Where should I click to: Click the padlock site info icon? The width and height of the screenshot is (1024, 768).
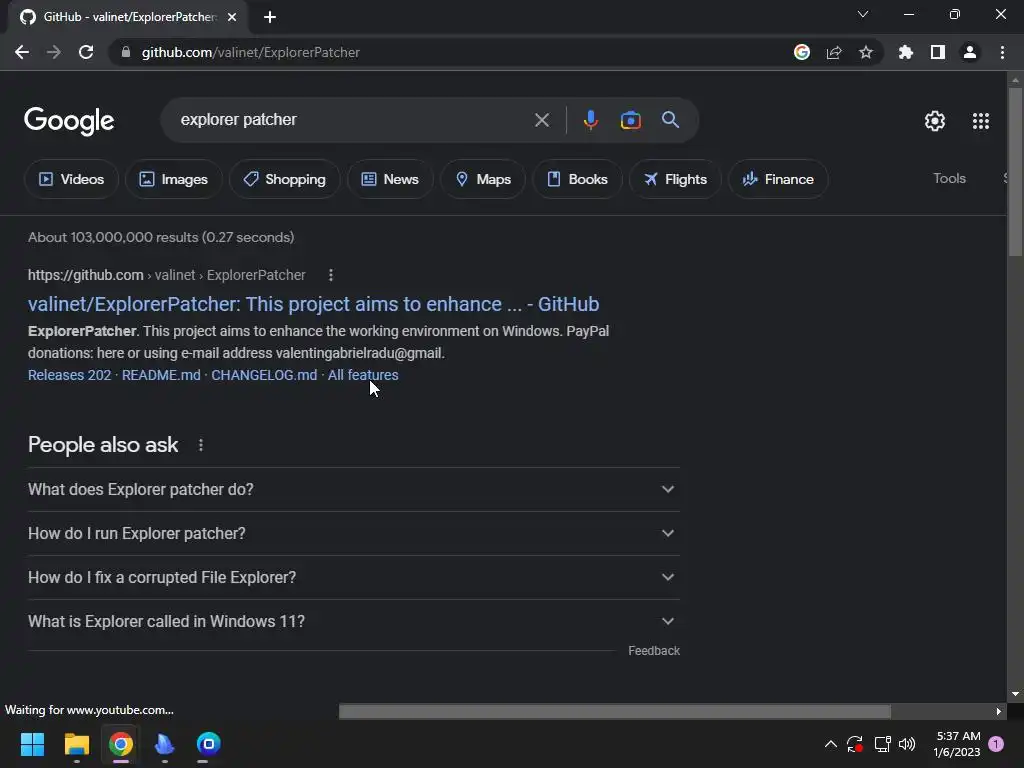[x=126, y=52]
